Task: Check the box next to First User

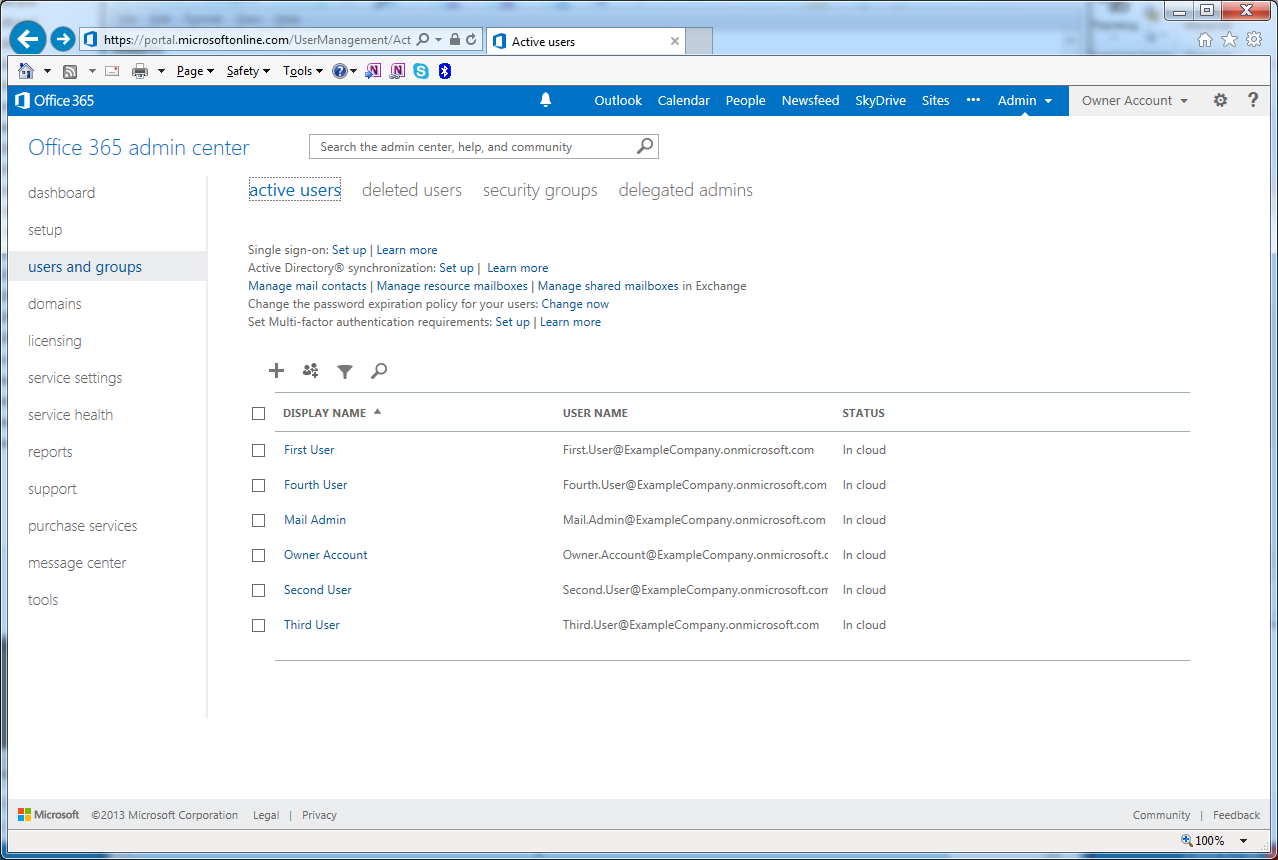Action: (x=259, y=450)
